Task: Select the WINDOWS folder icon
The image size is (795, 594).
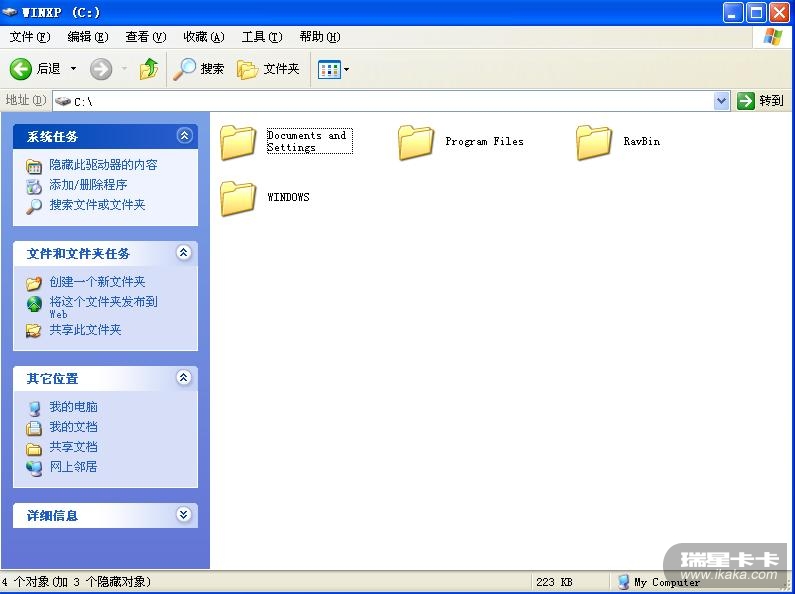Action: coord(238,198)
